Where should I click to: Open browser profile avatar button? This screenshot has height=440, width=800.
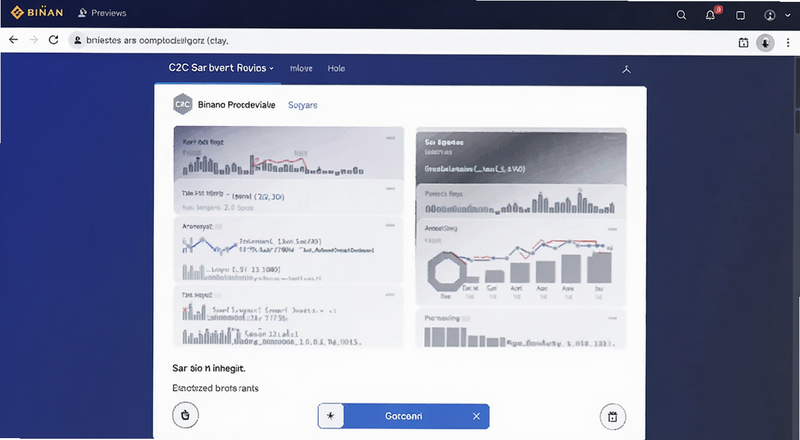765,43
